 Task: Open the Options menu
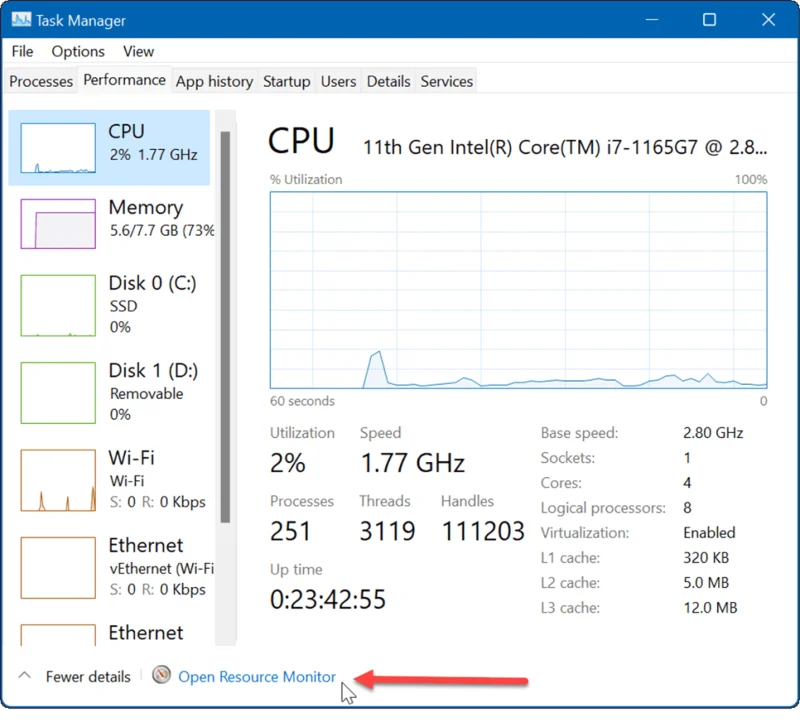click(x=78, y=52)
